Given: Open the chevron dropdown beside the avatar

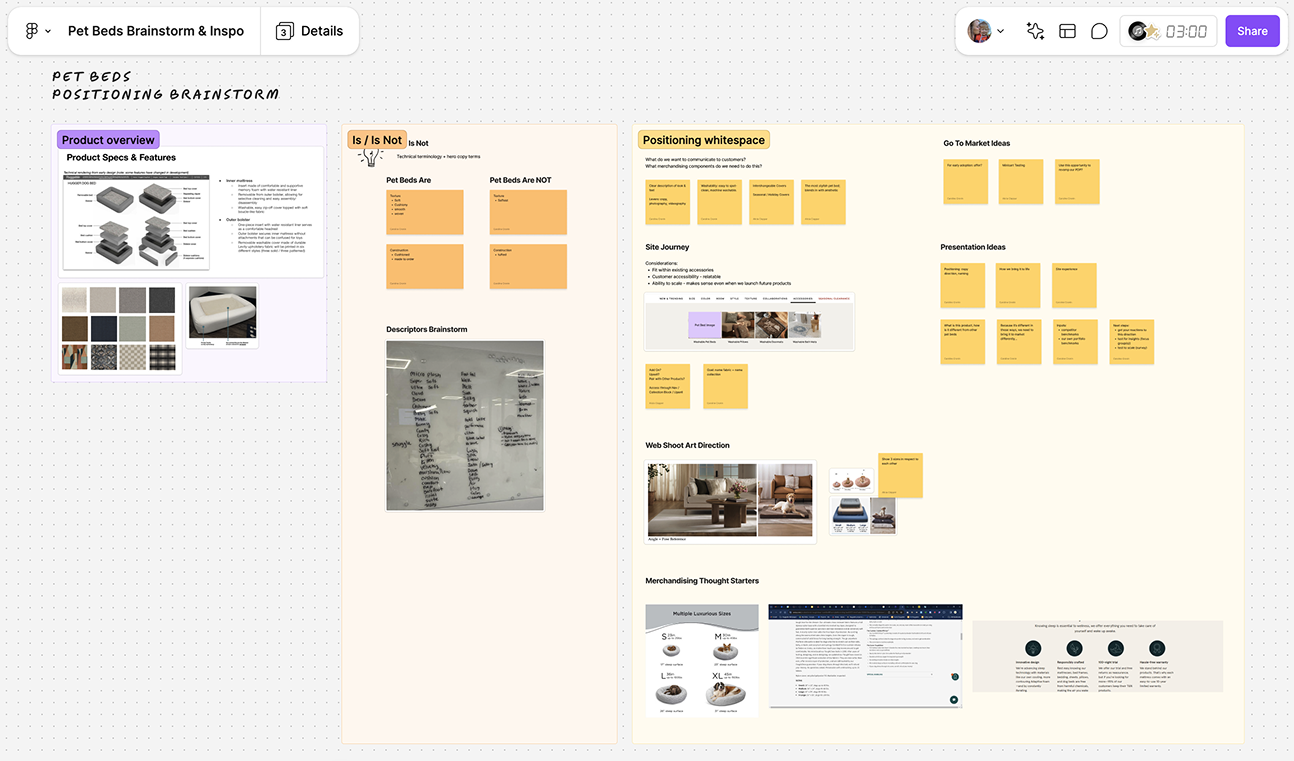Looking at the screenshot, I should [x=1000, y=31].
